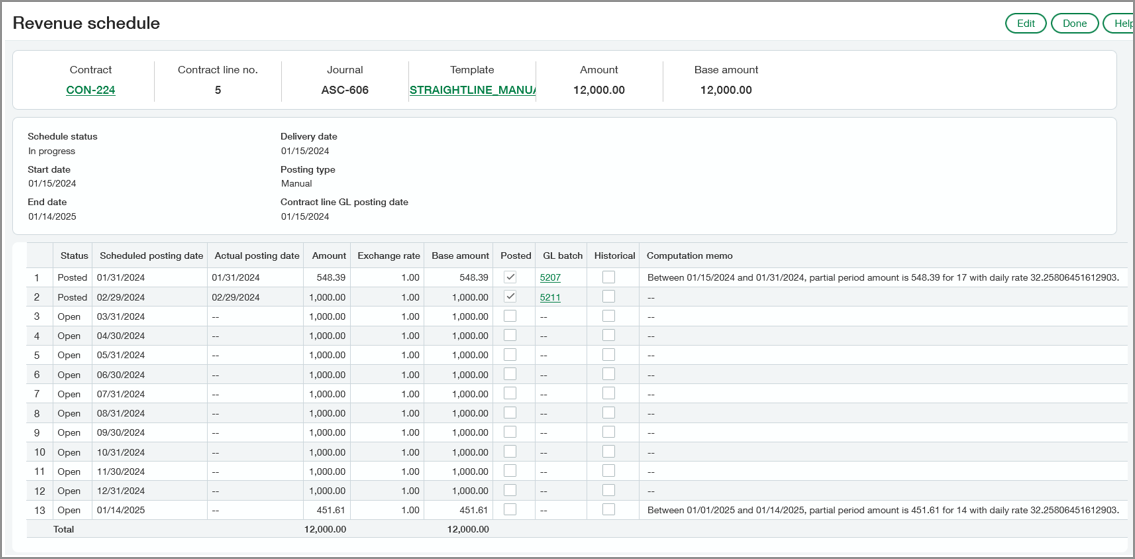
Task: Check Historical box for row 1
Action: 608,277
